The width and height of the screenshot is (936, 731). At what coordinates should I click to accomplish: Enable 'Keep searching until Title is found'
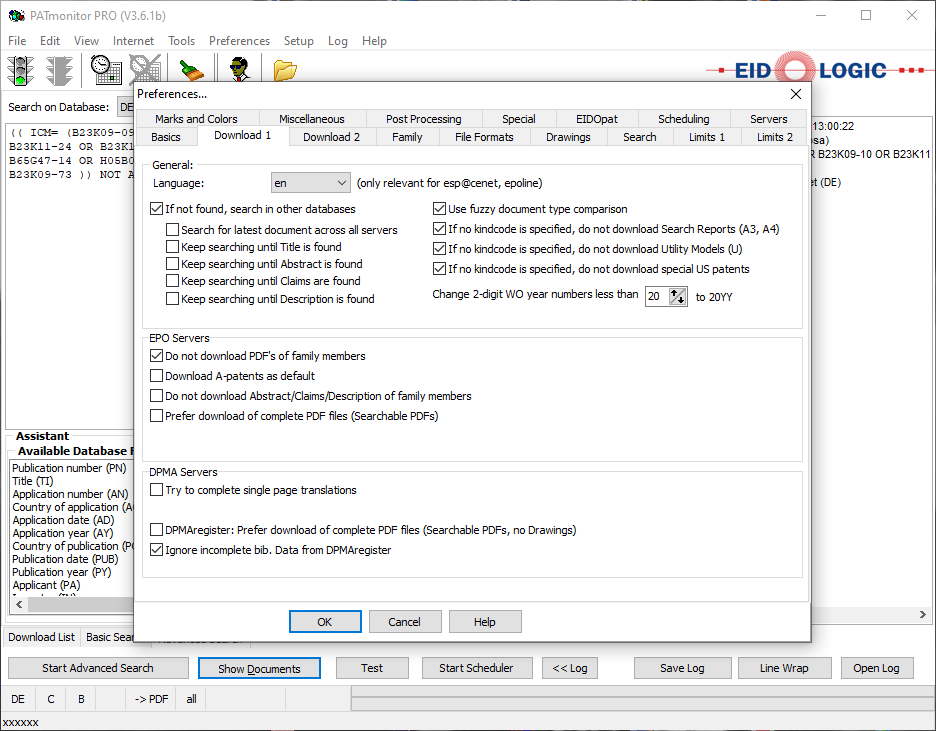coord(173,247)
